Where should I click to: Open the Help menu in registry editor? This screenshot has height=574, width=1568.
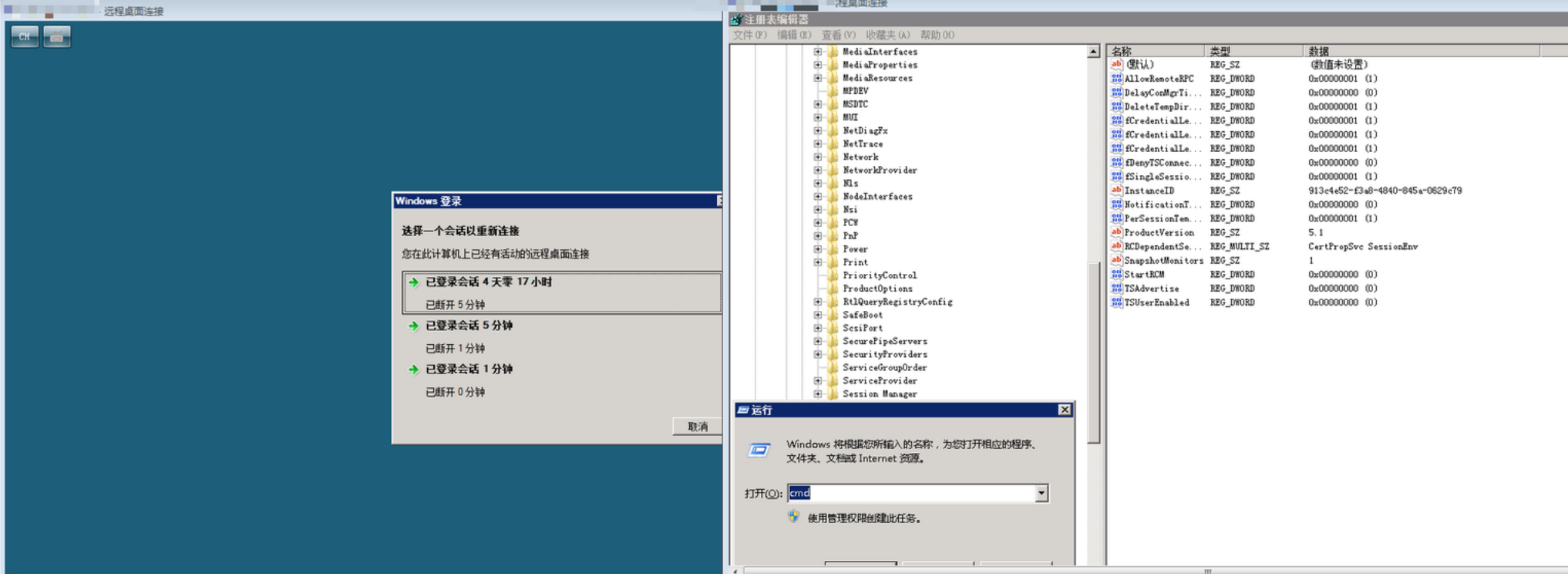click(937, 35)
